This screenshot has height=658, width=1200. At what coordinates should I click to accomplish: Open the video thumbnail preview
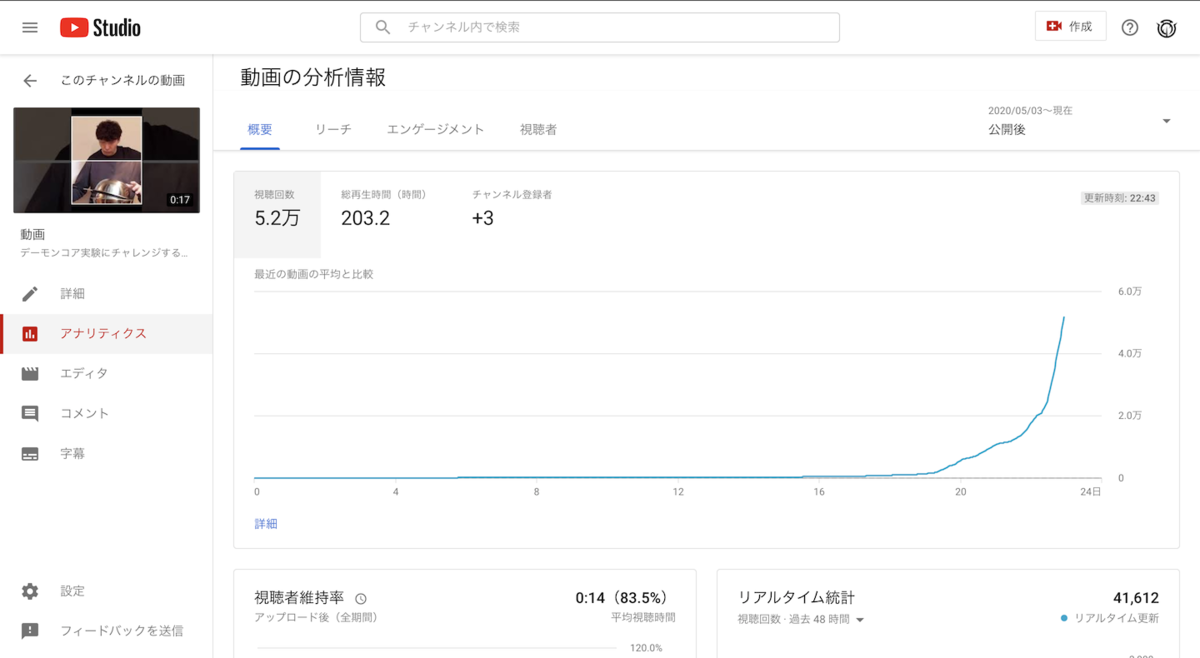106,160
